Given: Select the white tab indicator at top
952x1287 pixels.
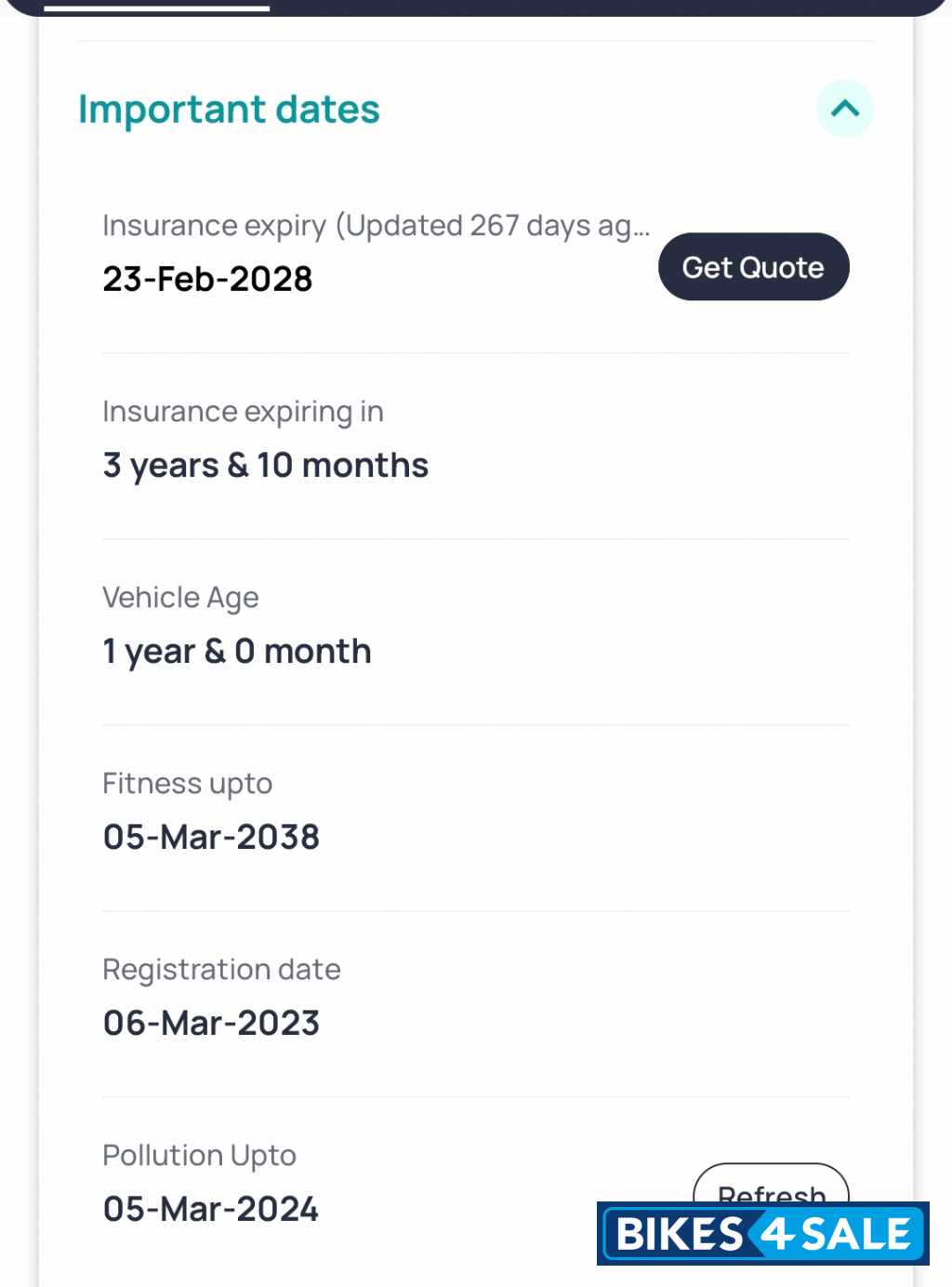Looking at the screenshot, I should click(x=156, y=8).
